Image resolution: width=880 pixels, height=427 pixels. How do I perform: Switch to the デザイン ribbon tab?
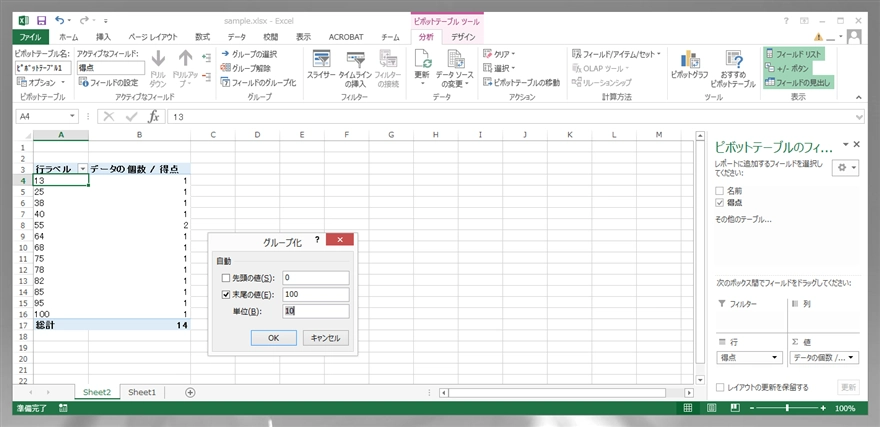click(x=463, y=37)
